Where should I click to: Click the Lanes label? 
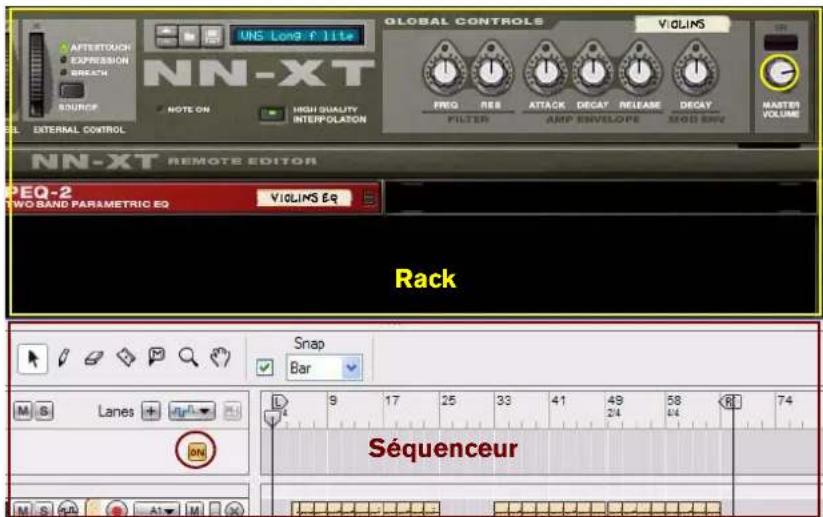click(x=116, y=412)
